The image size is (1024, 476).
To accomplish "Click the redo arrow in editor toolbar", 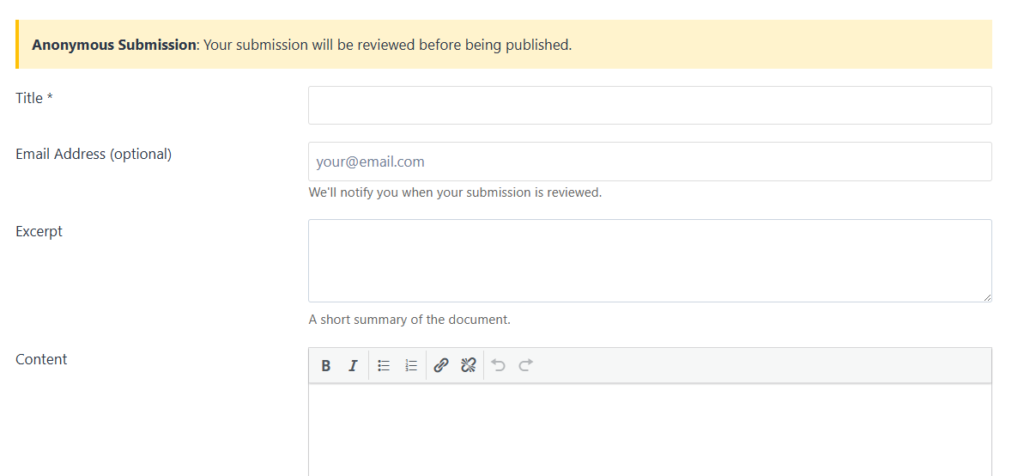I will tap(526, 366).
